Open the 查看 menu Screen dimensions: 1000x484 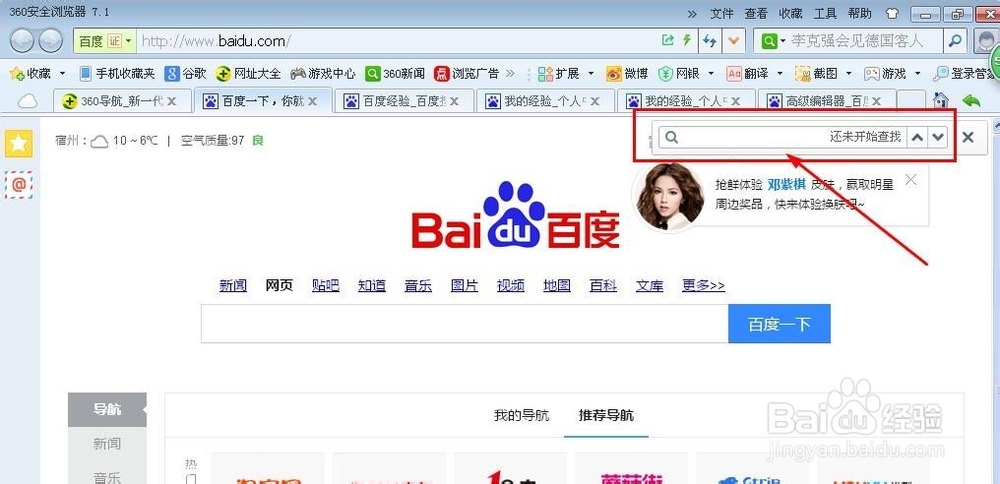[756, 13]
